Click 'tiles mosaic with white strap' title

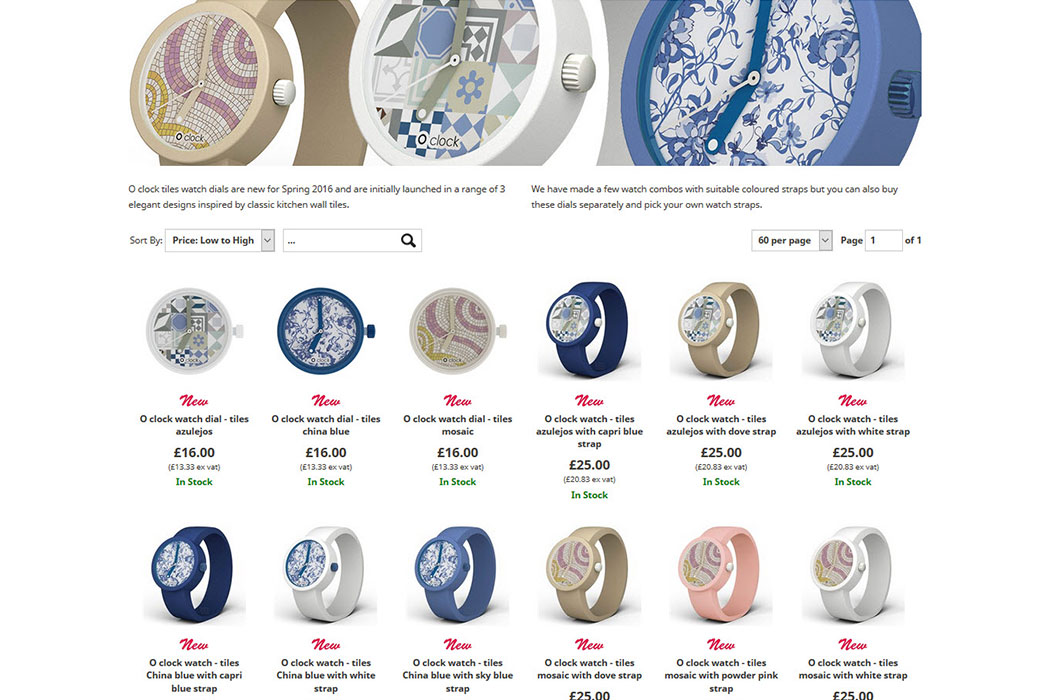click(853, 669)
